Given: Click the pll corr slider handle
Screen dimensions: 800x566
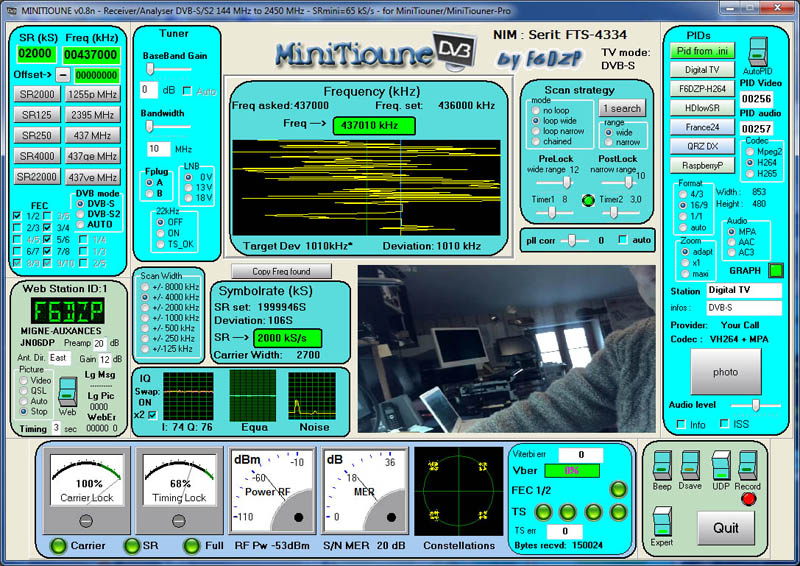Looking at the screenshot, I should click(x=572, y=240).
